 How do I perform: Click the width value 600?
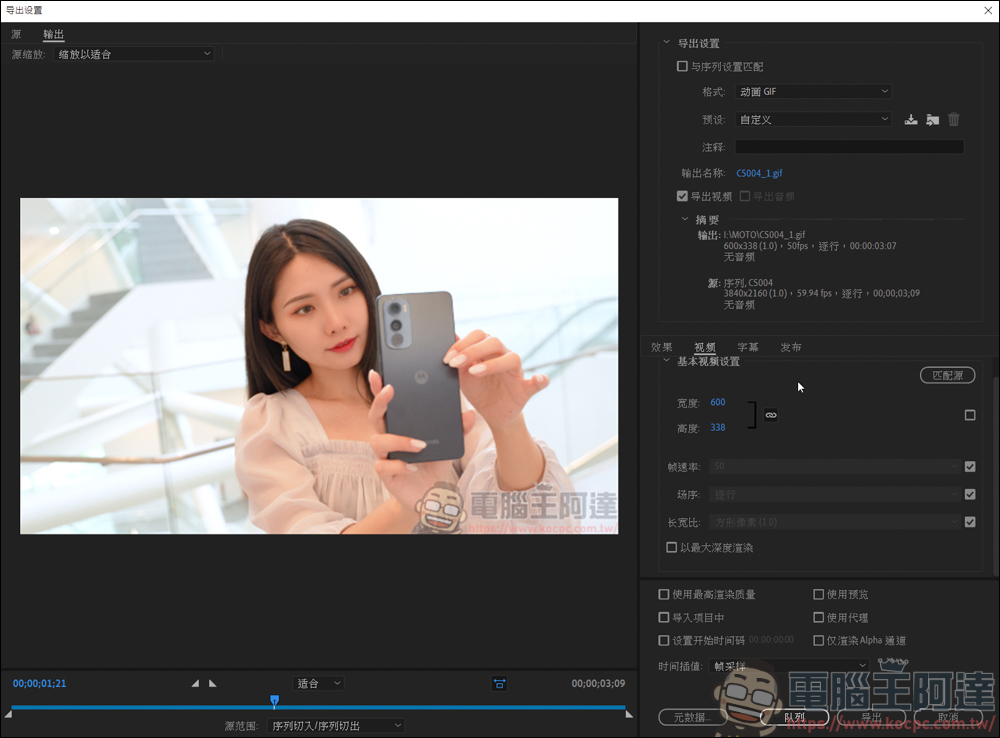point(717,402)
